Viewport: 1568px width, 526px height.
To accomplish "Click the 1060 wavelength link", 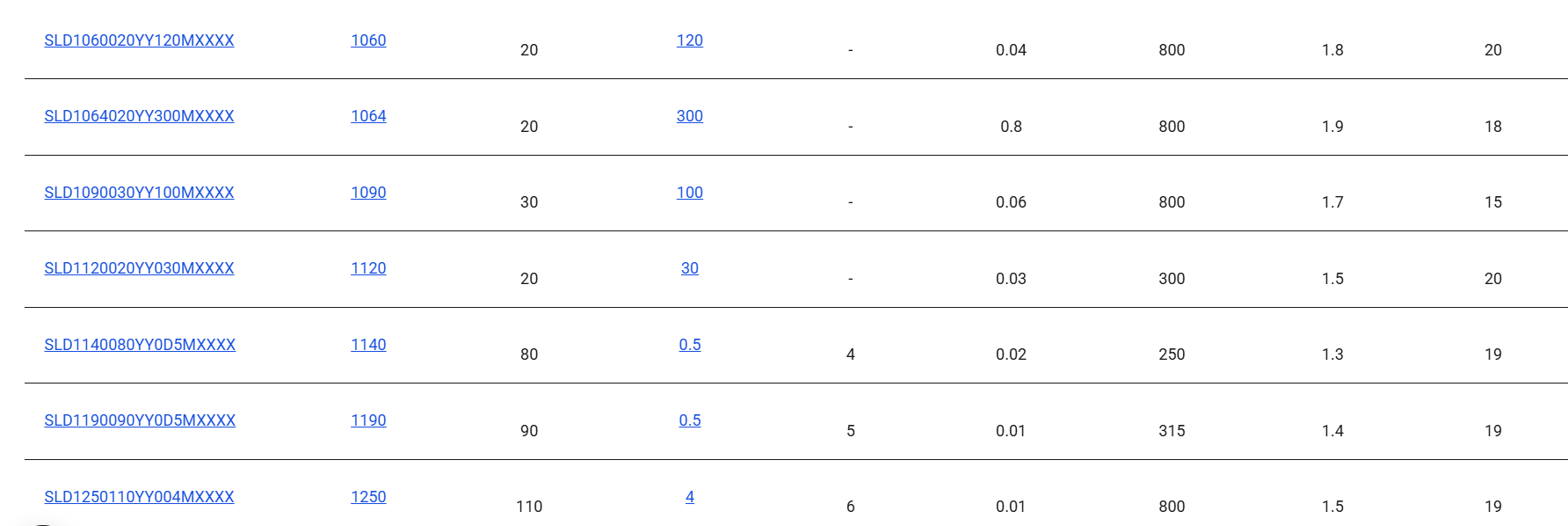I will [x=368, y=40].
